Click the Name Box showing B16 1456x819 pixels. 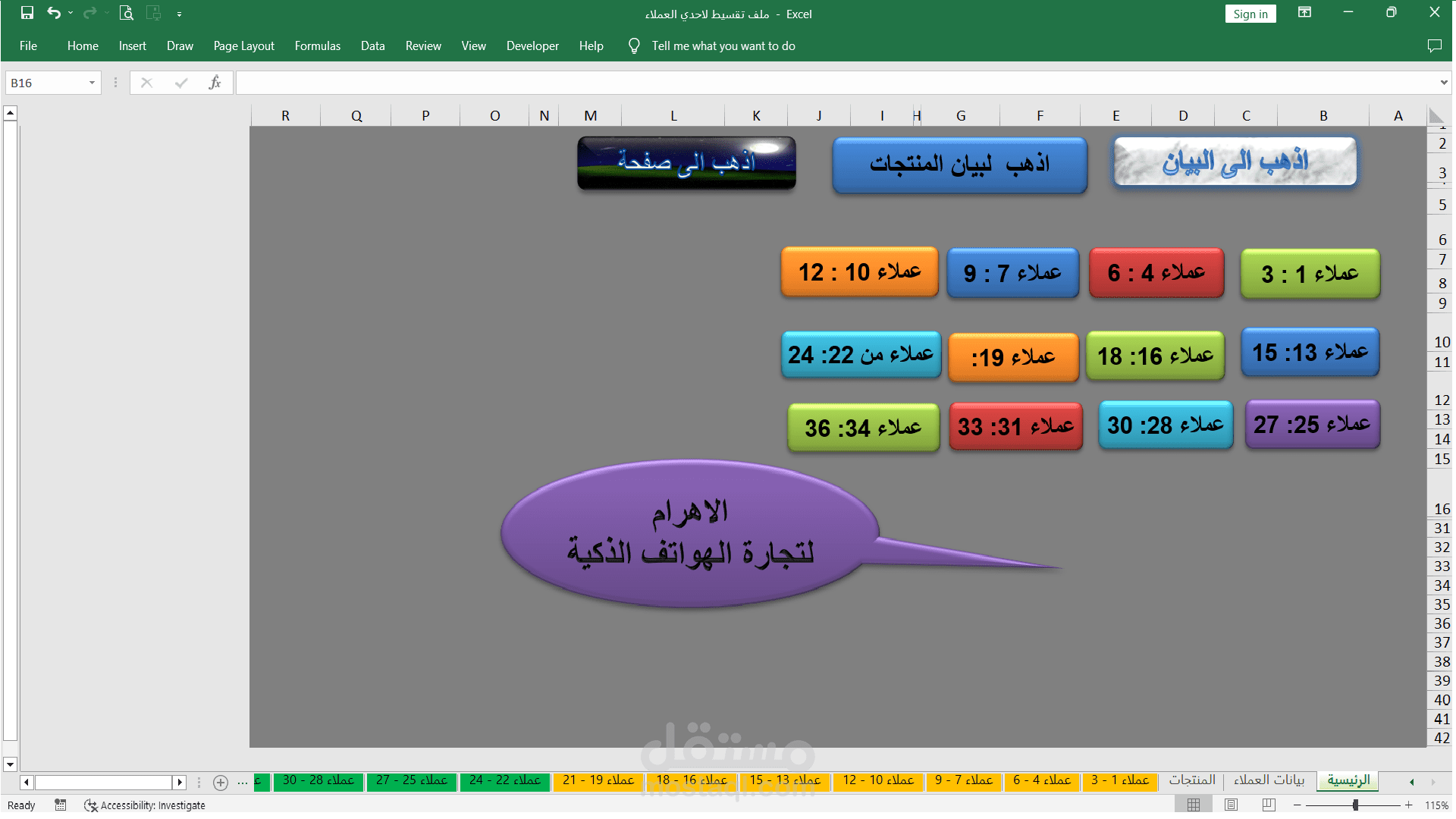[45, 83]
